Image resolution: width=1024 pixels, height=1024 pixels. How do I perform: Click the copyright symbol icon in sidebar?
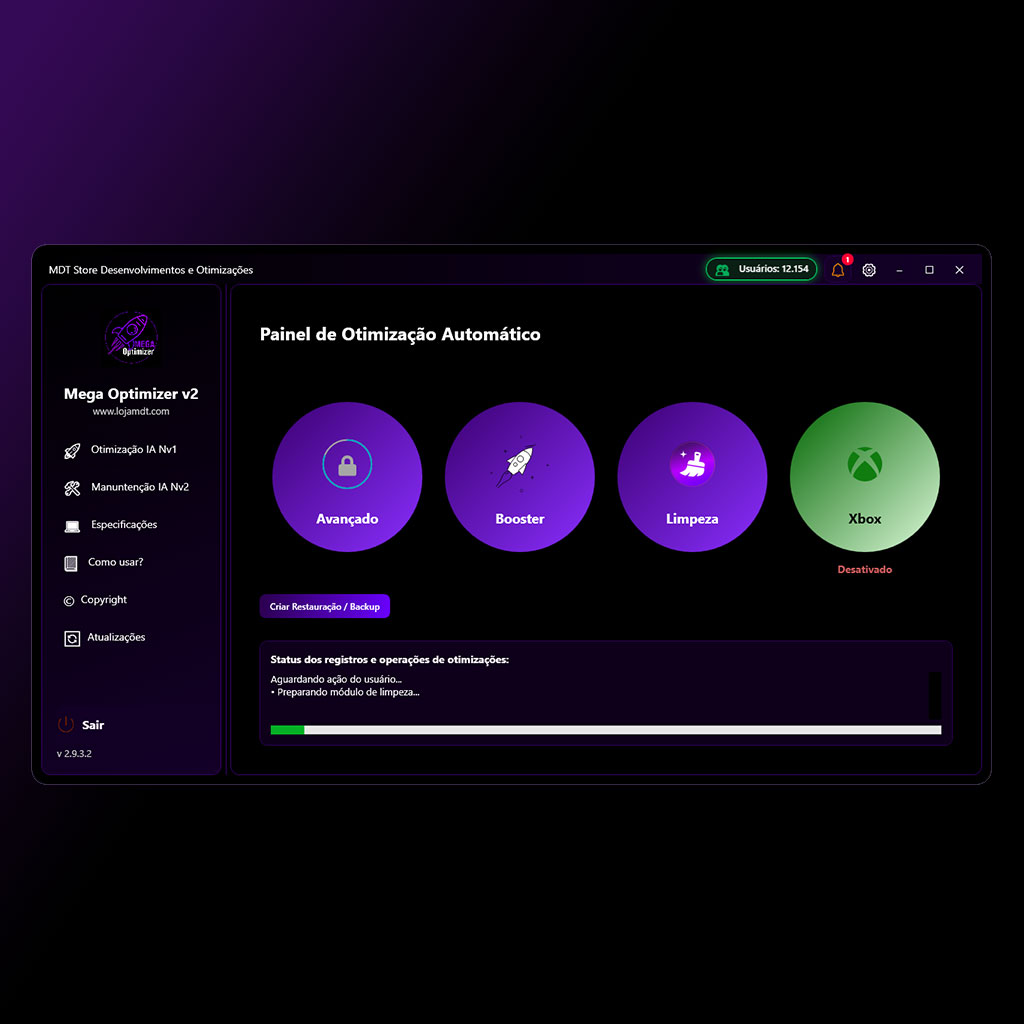[x=69, y=601]
